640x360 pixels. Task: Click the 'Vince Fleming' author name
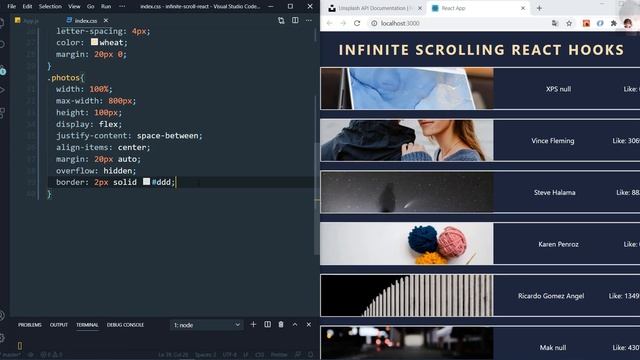pyautogui.click(x=553, y=141)
